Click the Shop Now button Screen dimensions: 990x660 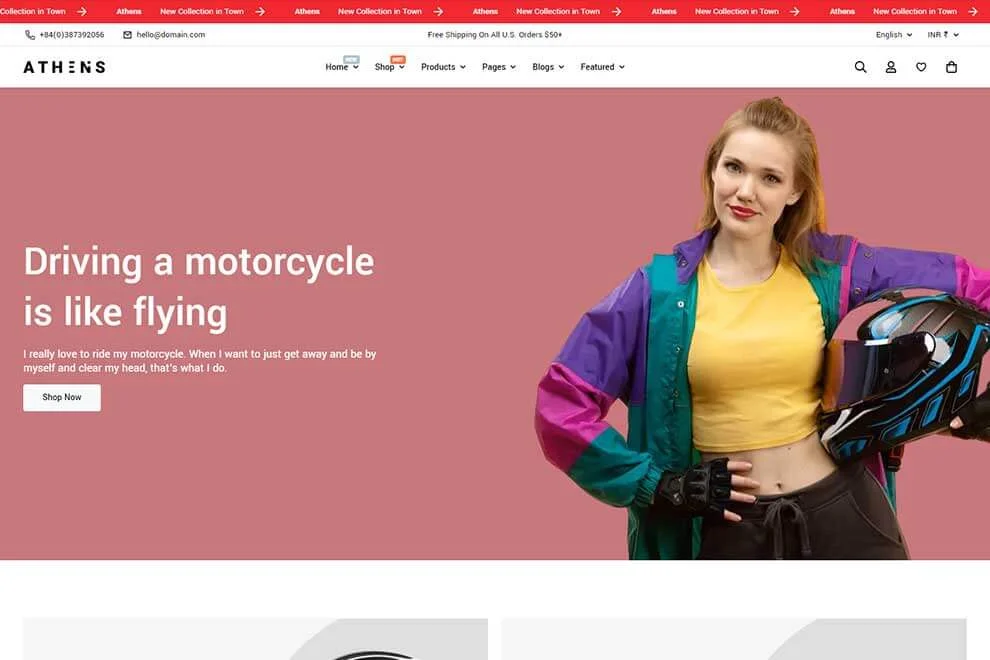pyautogui.click(x=62, y=397)
